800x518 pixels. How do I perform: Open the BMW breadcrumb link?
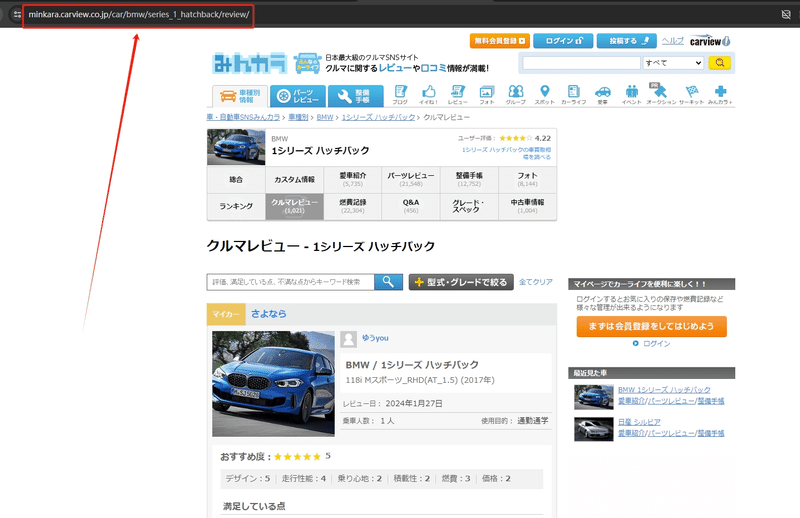pyautogui.click(x=324, y=117)
